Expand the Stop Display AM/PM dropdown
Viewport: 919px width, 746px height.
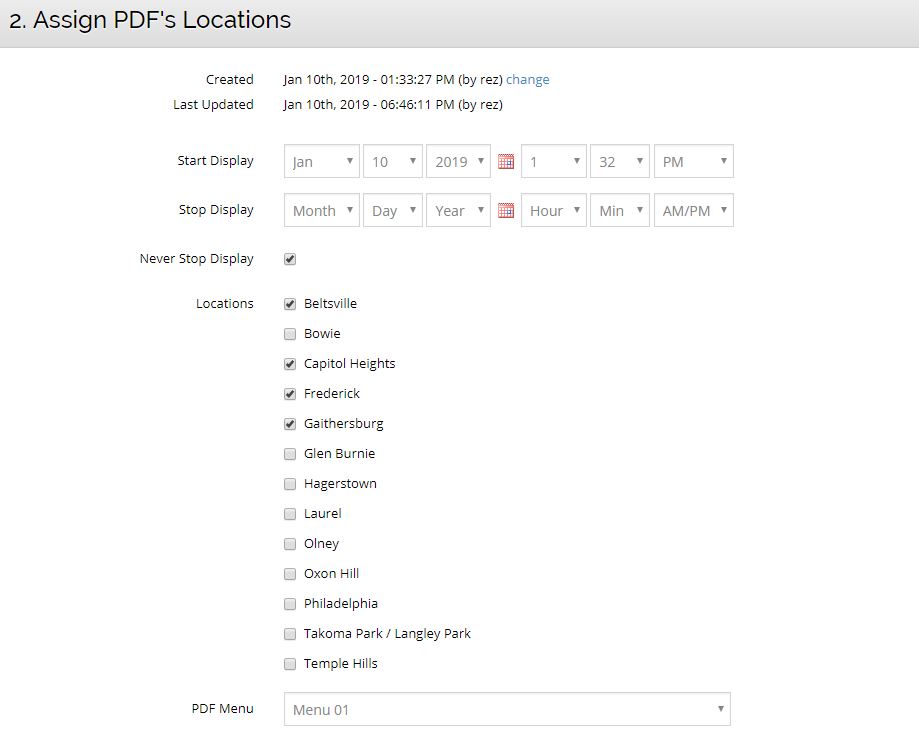click(x=693, y=210)
